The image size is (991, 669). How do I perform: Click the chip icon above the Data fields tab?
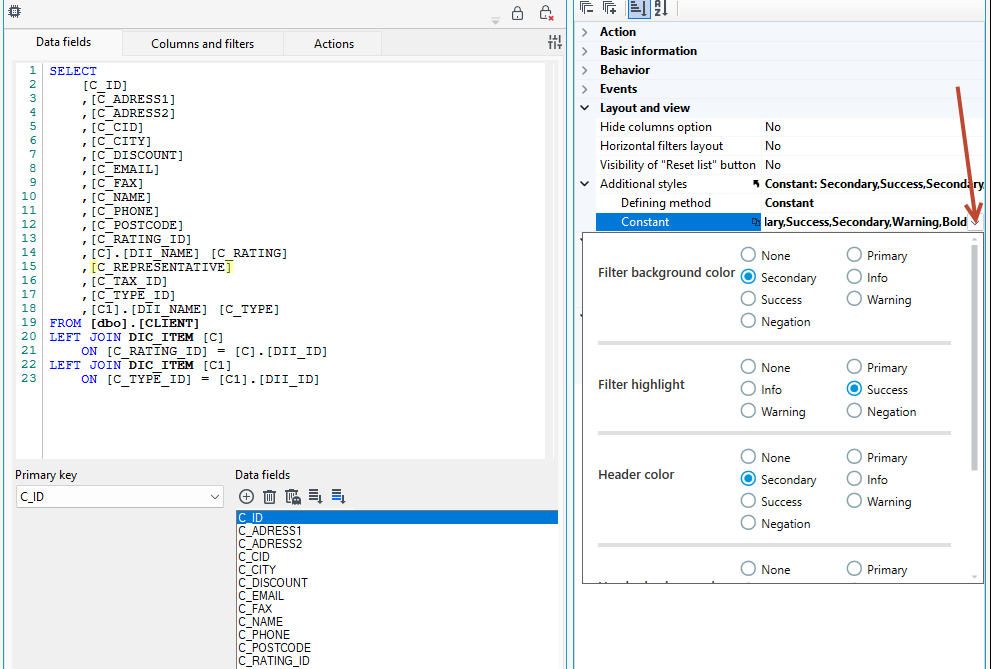pyautogui.click(x=15, y=11)
